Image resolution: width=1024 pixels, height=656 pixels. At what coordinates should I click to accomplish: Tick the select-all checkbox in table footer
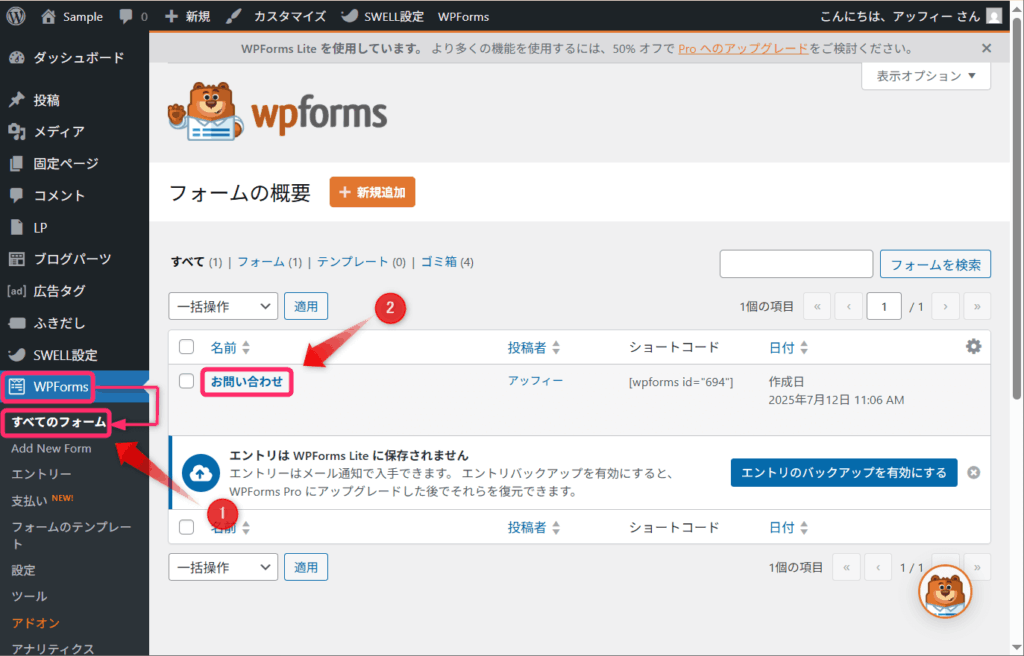[187, 527]
